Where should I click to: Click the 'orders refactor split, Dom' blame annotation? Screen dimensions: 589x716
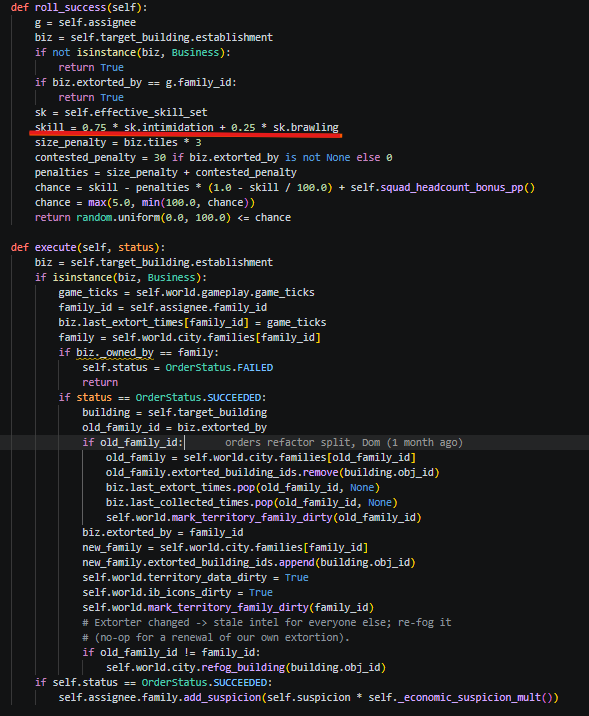(x=344, y=442)
